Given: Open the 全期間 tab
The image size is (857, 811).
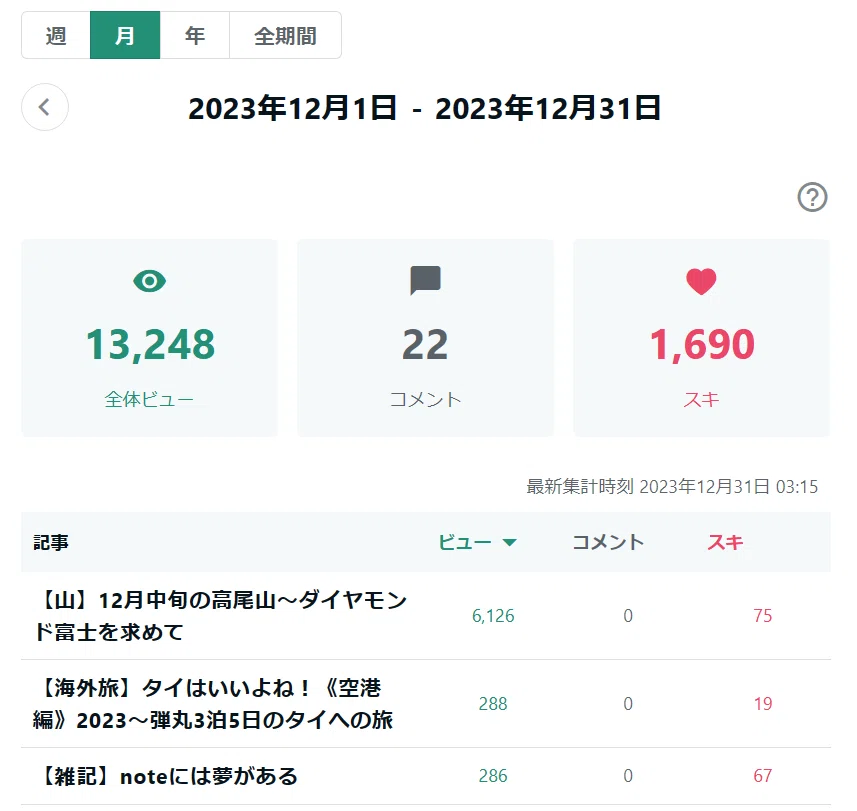Looking at the screenshot, I should click(285, 36).
